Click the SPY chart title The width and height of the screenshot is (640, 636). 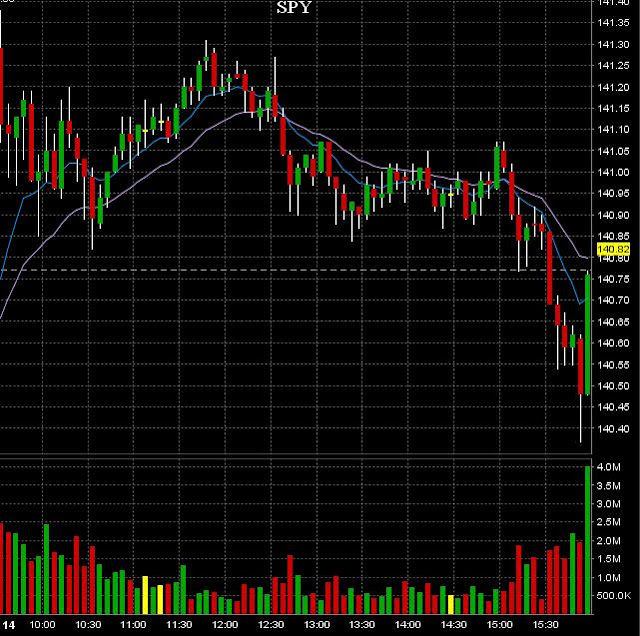(294, 7)
